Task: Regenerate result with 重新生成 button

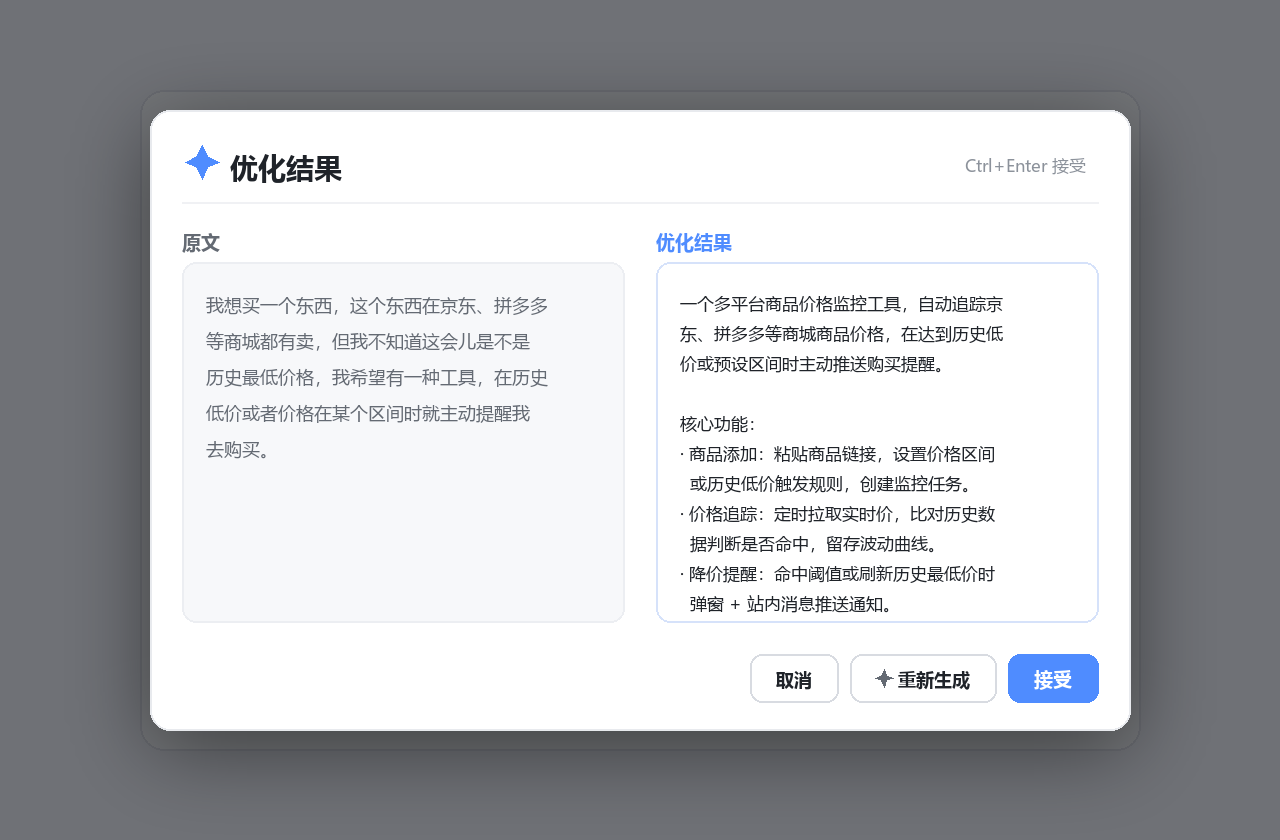Action: pos(923,679)
